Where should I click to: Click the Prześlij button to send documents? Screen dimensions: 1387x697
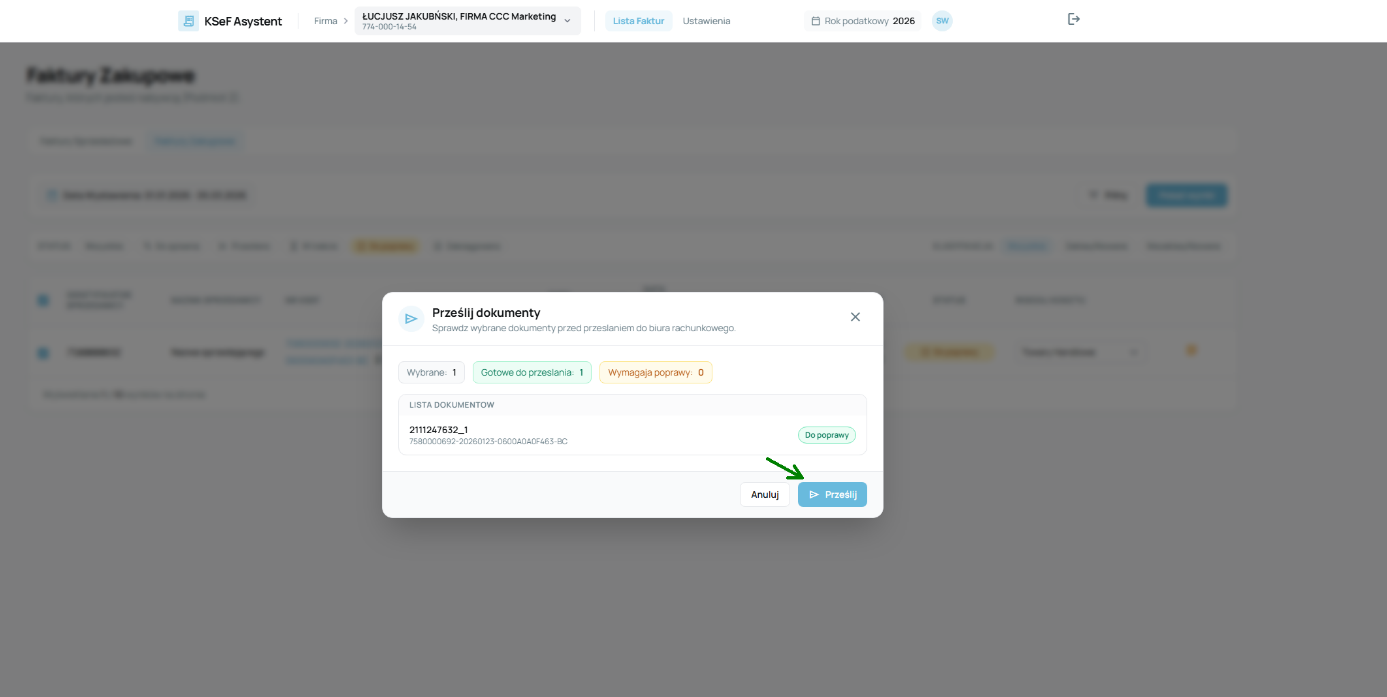(832, 494)
